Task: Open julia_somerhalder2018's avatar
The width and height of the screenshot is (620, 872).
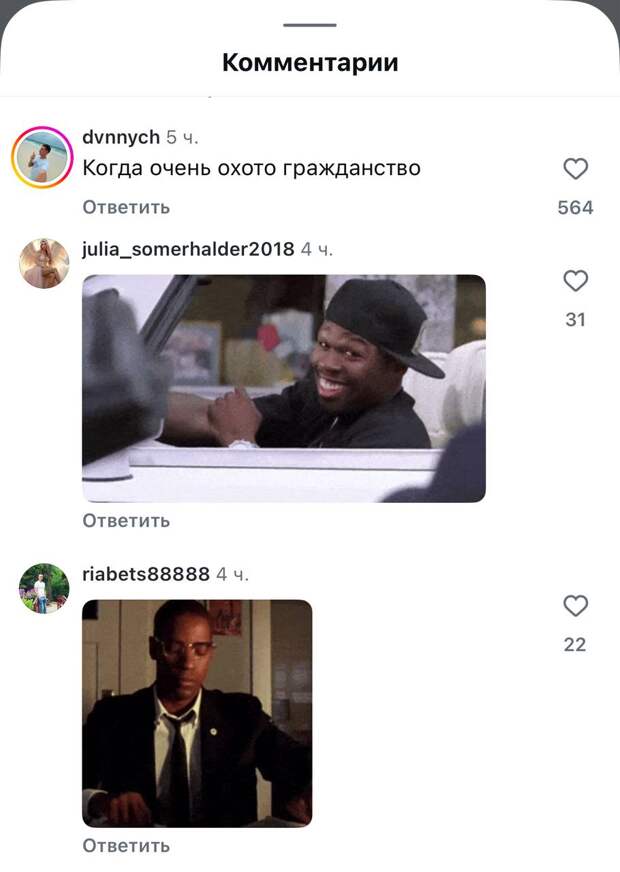Action: pos(44,264)
